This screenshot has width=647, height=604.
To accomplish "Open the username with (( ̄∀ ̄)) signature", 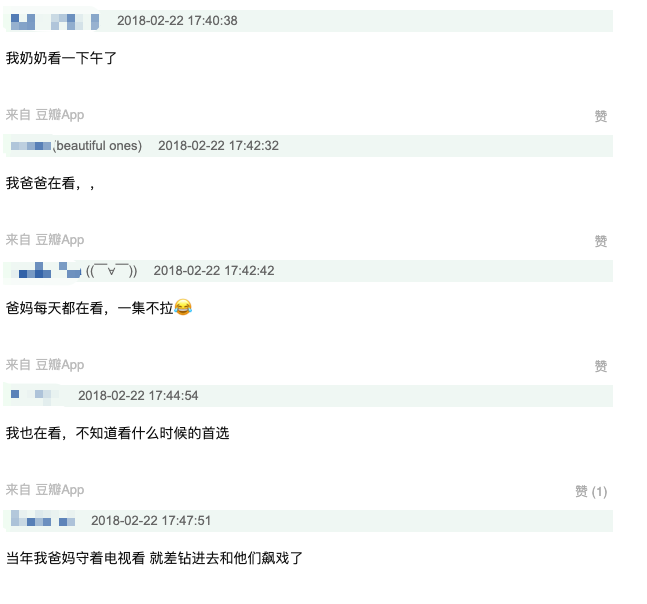I will pos(74,271).
